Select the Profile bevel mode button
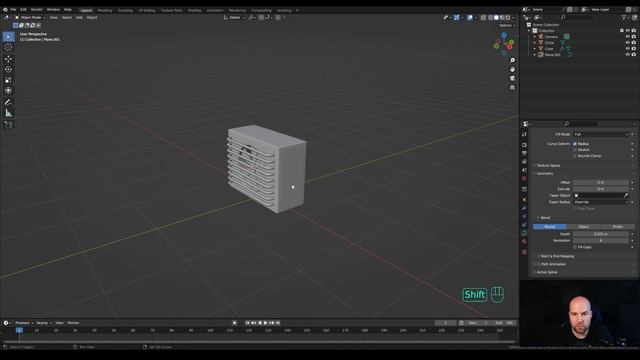 tap(618, 227)
